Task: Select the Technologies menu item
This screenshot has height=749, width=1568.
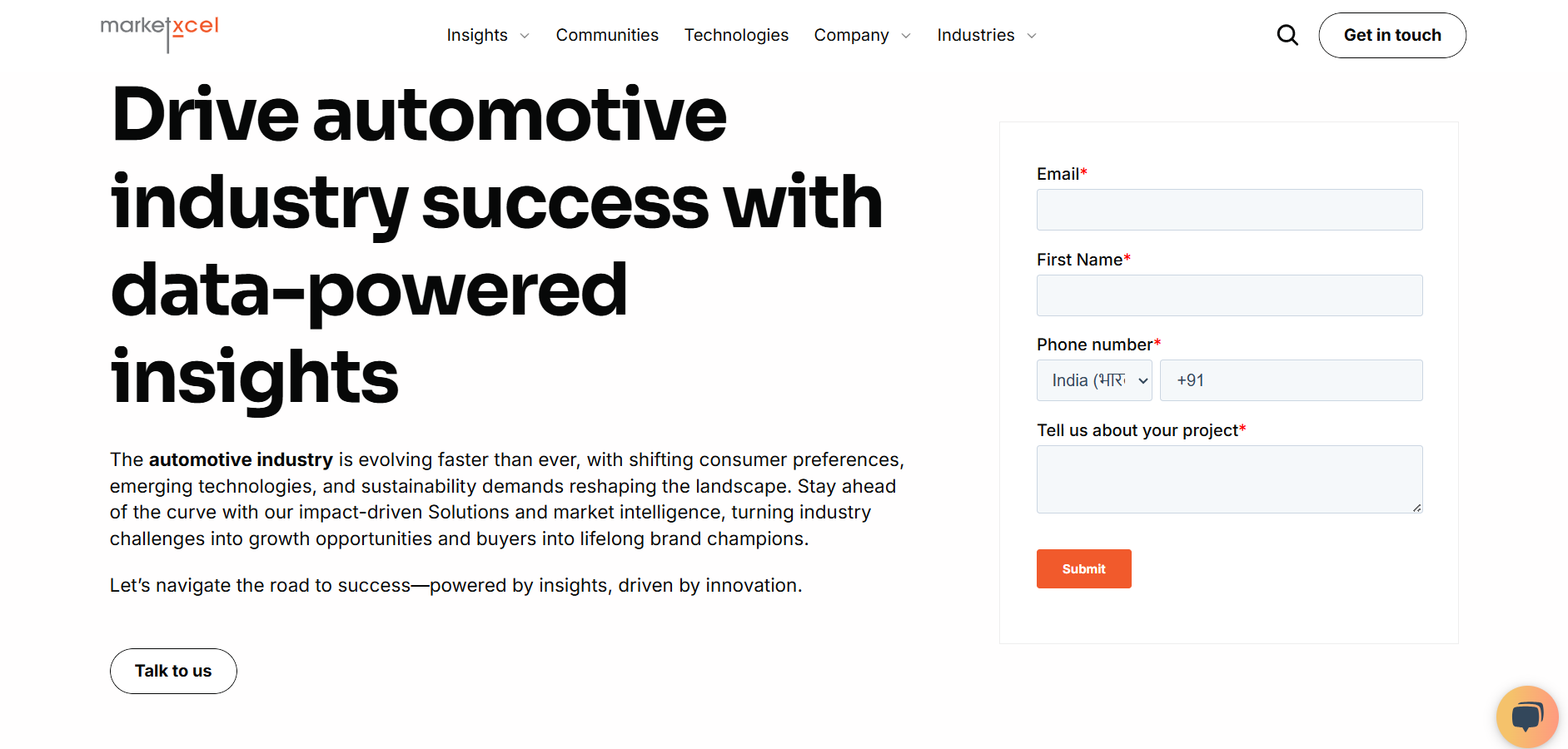Action: point(736,35)
